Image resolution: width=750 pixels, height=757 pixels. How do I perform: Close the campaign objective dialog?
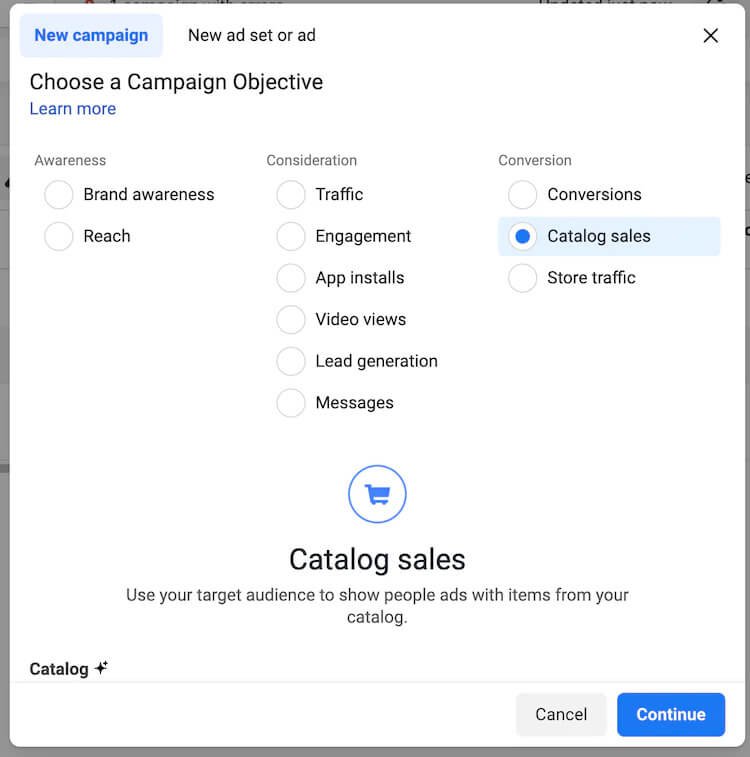[x=710, y=36]
